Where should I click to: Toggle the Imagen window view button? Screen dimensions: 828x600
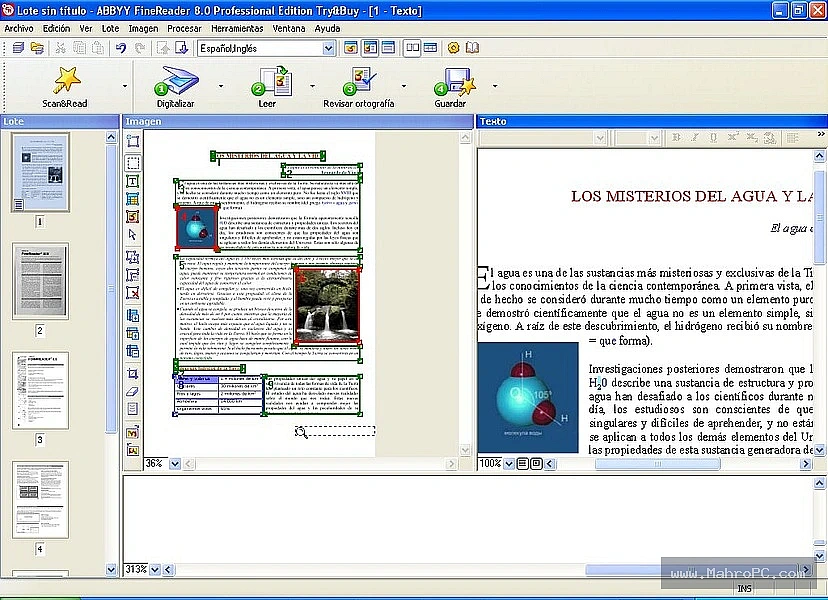370,48
